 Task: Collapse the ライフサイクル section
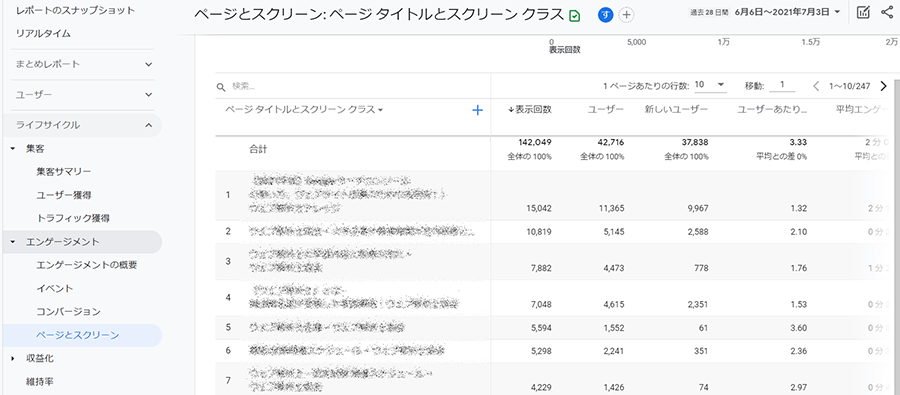click(82, 125)
